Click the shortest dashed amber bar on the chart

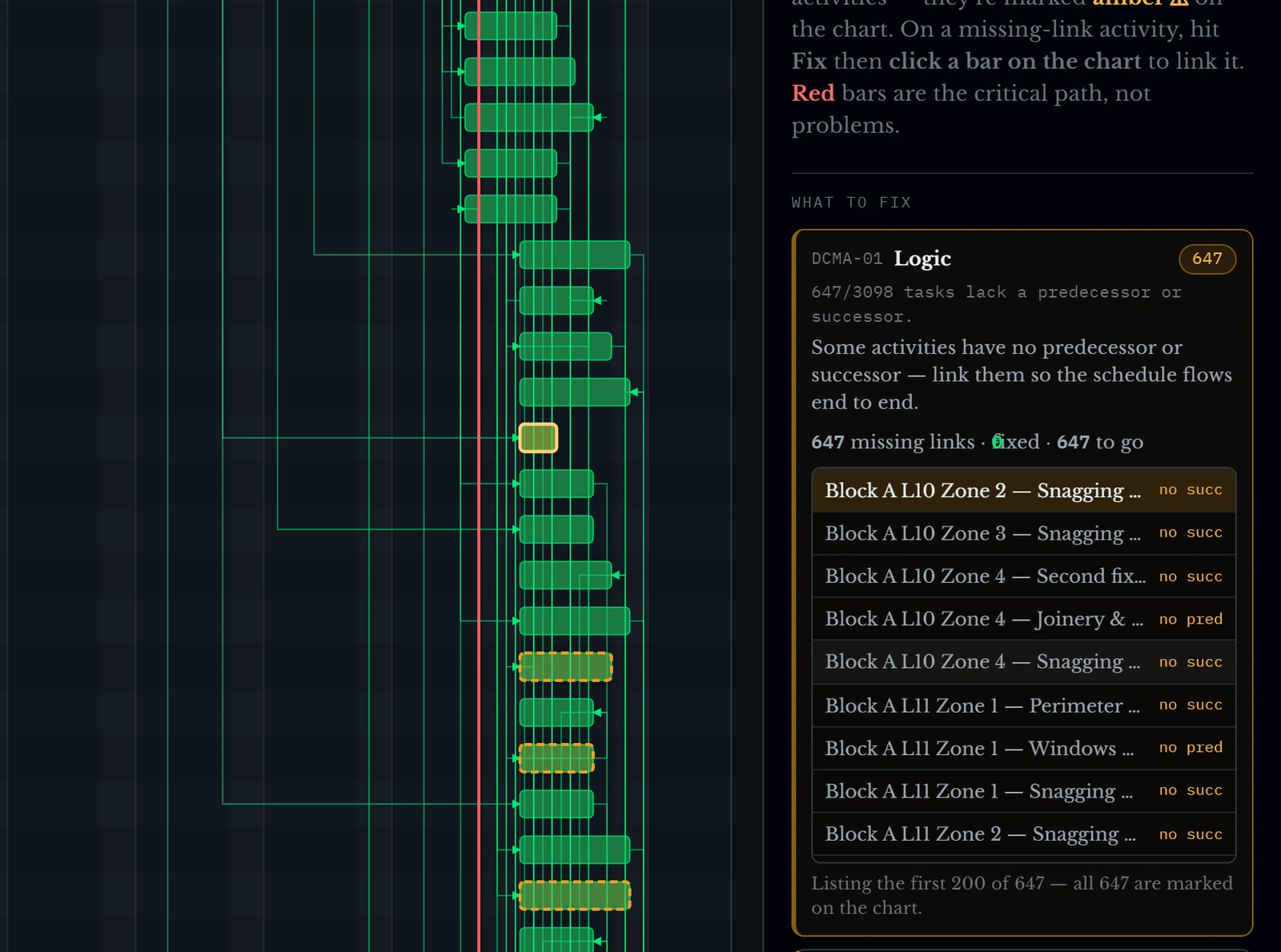pos(556,758)
